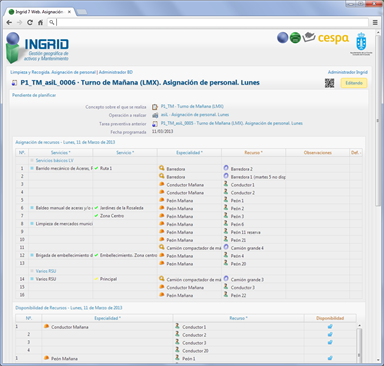Reload the page with the refresh icon

[30, 22]
